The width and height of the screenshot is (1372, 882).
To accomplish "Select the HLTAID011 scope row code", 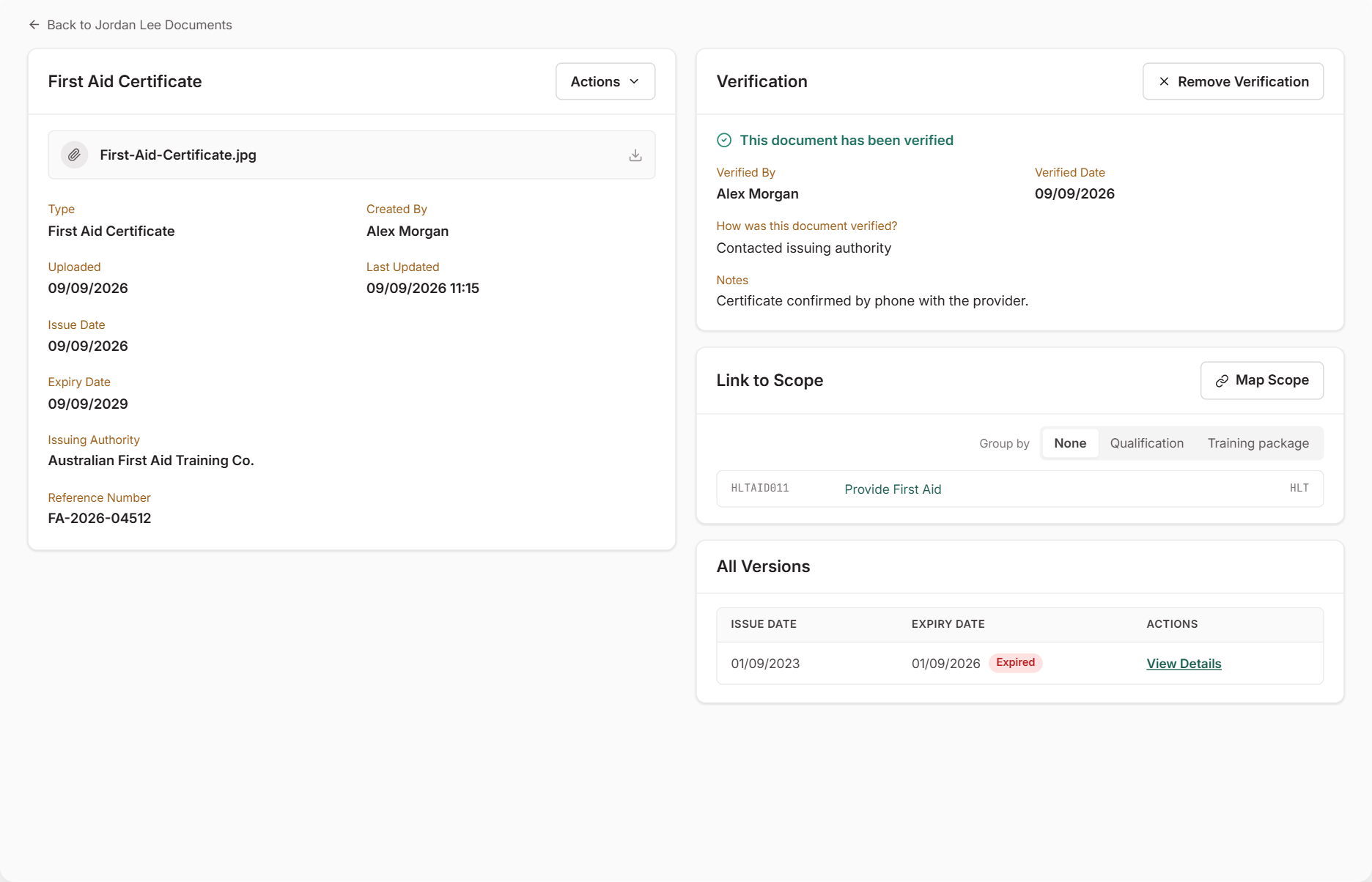I will 760,489.
